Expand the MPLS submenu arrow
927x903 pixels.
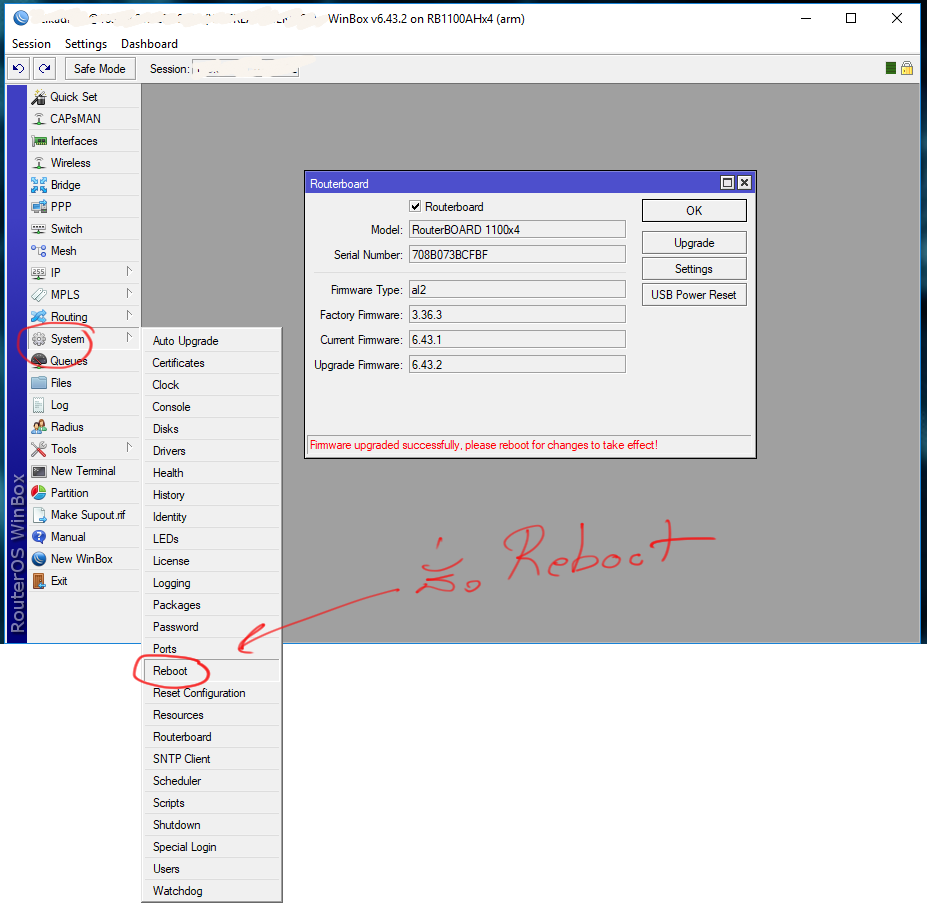[x=129, y=293]
